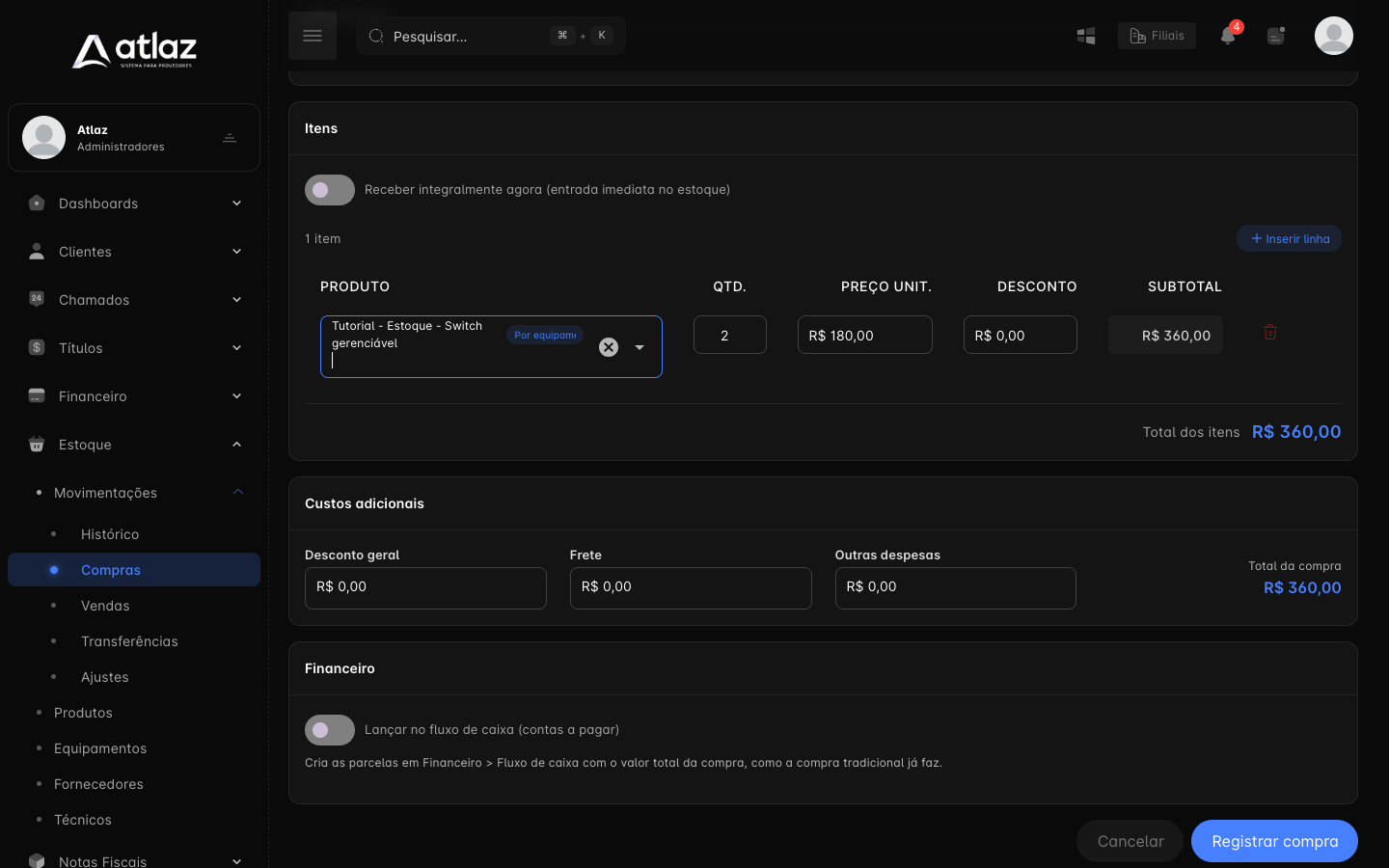Viewport: 1389px width, 868px height.
Task: Open the notifications bell
Action: click(x=1228, y=36)
